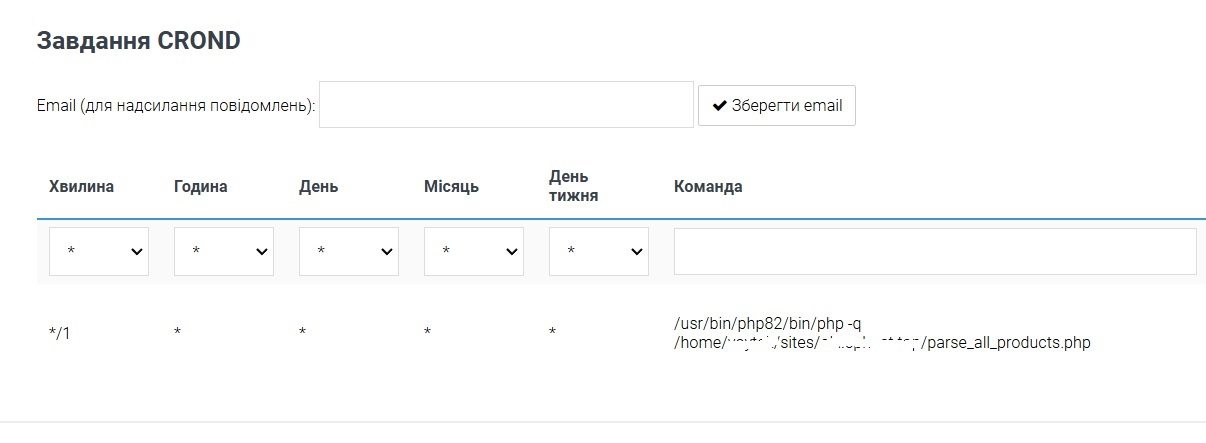1206x443 pixels.
Task: Open the Хвилина dropdown
Action: click(99, 252)
